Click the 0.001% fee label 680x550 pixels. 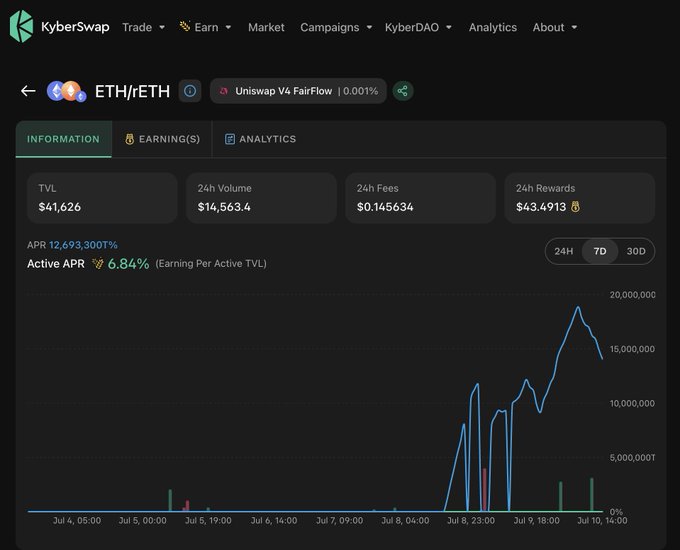360,91
